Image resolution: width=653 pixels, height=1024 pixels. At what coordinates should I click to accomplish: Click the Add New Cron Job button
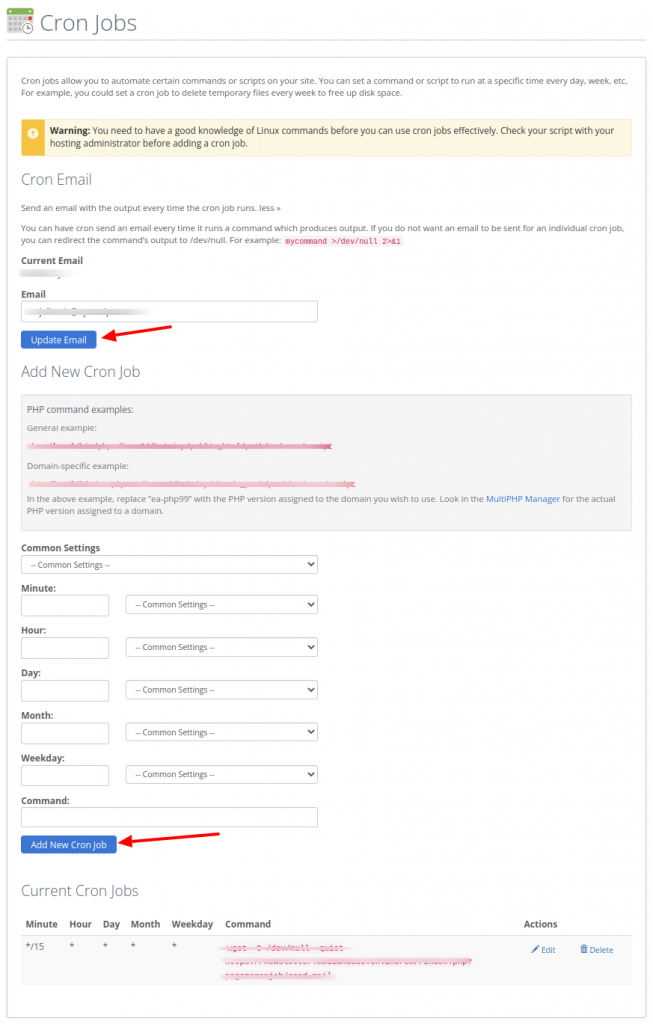pyautogui.click(x=68, y=843)
